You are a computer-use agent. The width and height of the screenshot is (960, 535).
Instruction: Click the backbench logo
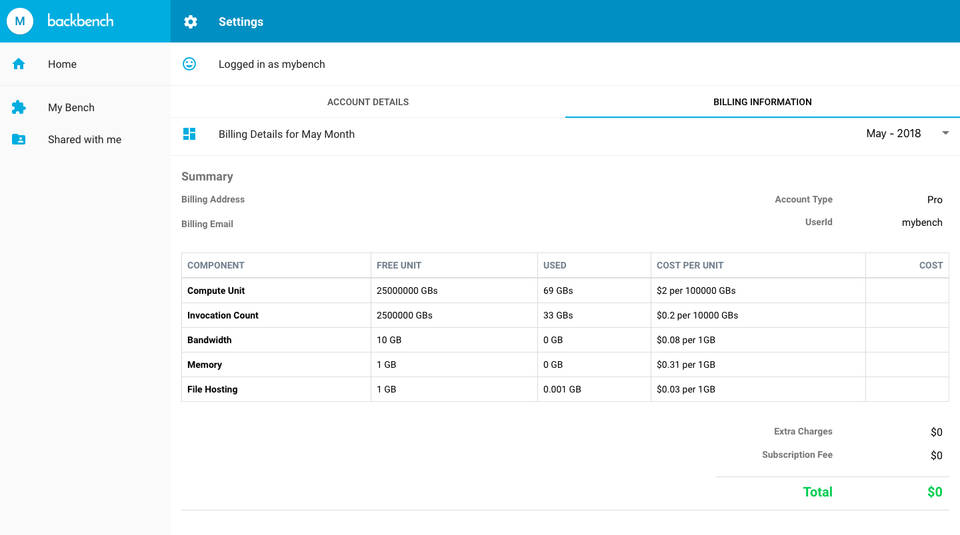81,21
